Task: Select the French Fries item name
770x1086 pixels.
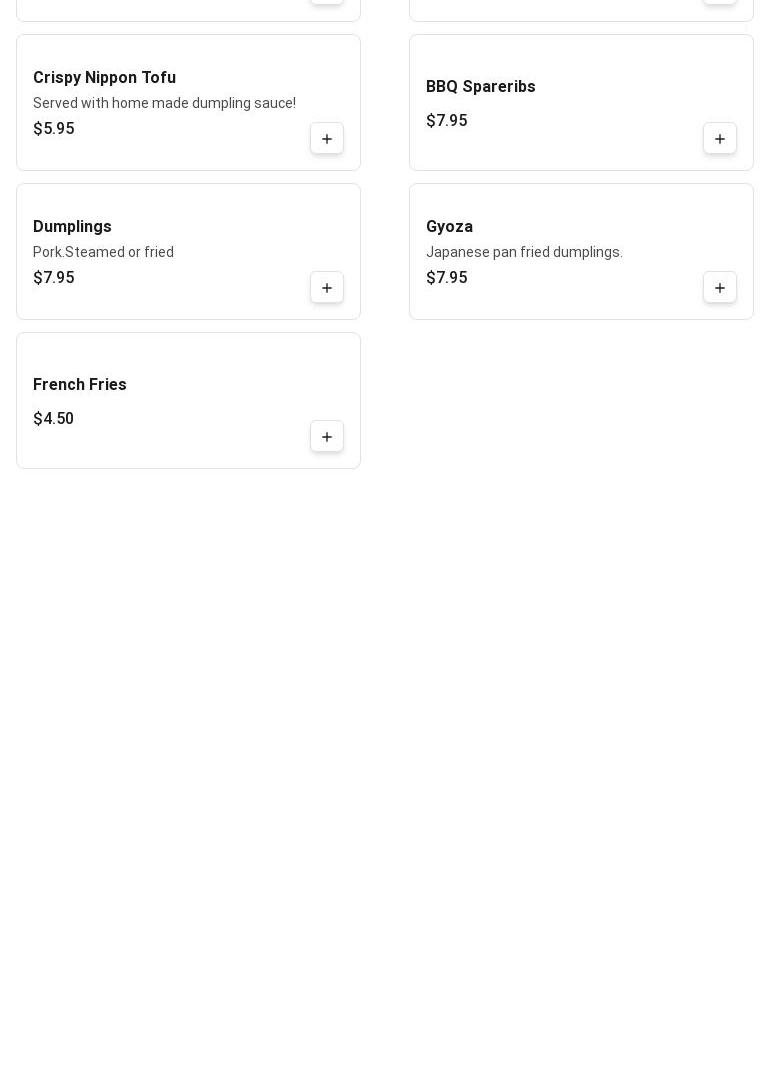Action: 80,385
